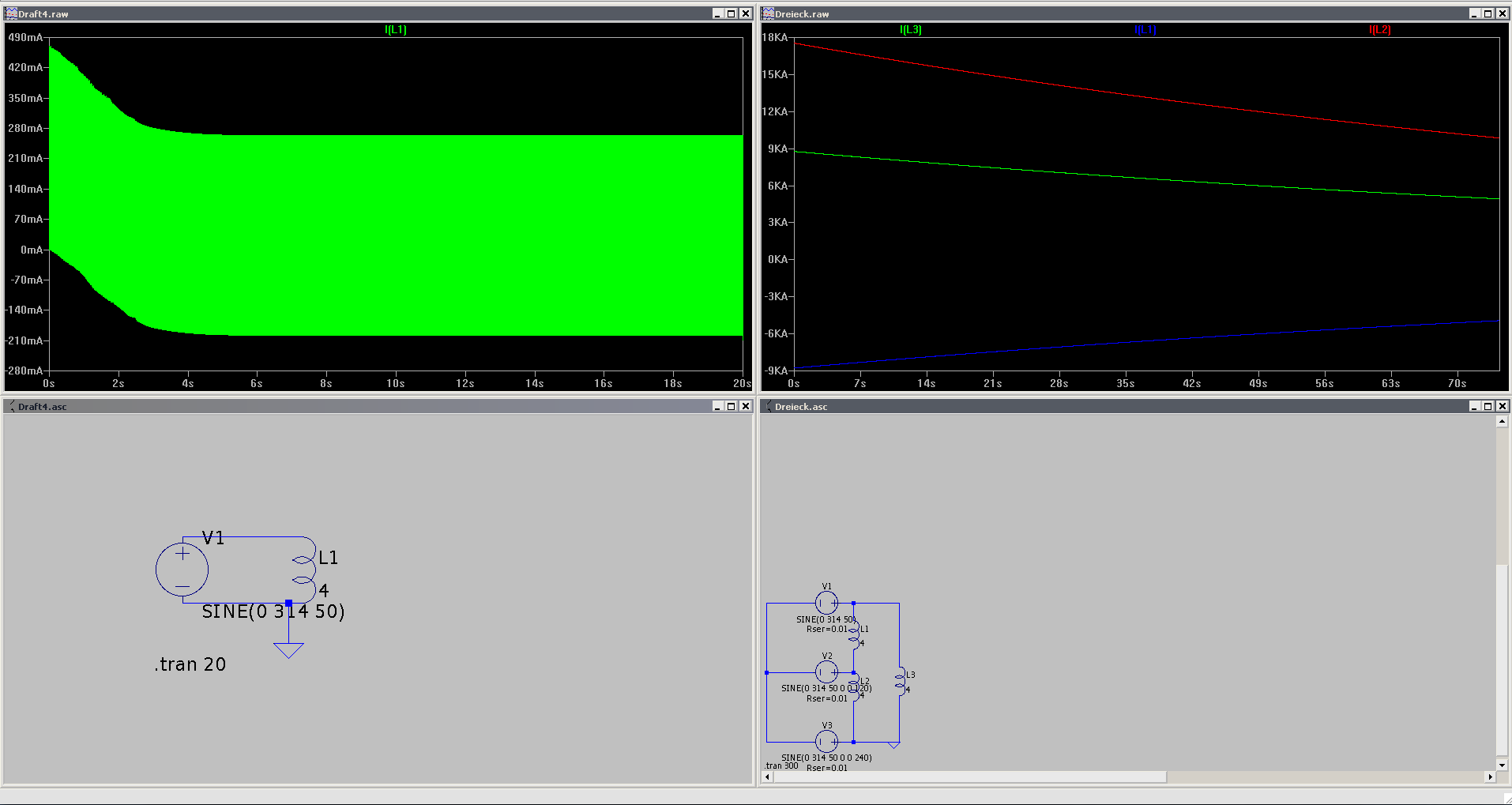Select V2 voltage source in Dreieck.asc
Viewport: 1512px width, 805px height.
pyautogui.click(x=826, y=672)
